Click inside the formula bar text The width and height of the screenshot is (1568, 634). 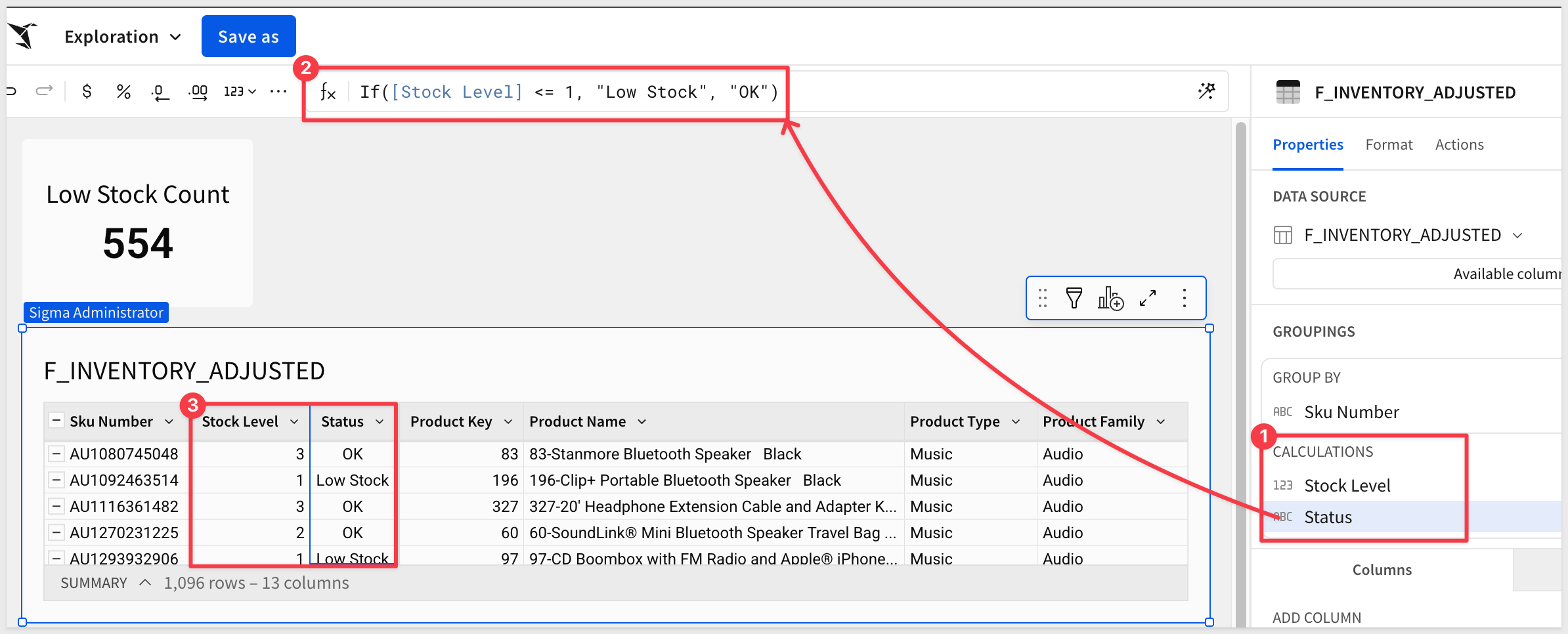tap(568, 92)
